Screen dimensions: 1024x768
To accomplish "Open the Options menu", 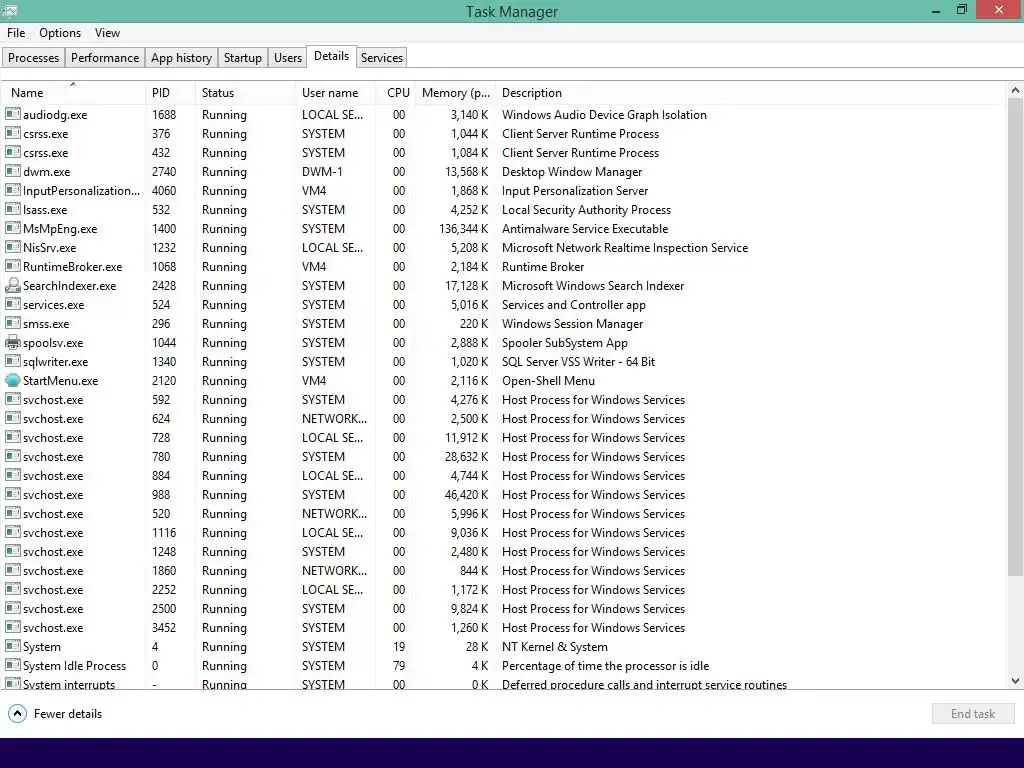I will (60, 33).
